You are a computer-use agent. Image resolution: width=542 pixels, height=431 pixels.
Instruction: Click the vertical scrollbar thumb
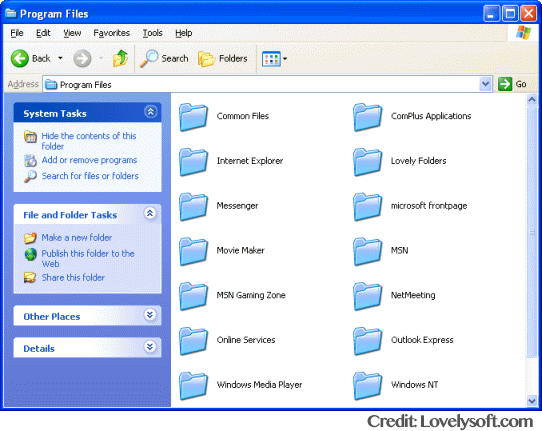point(532,232)
